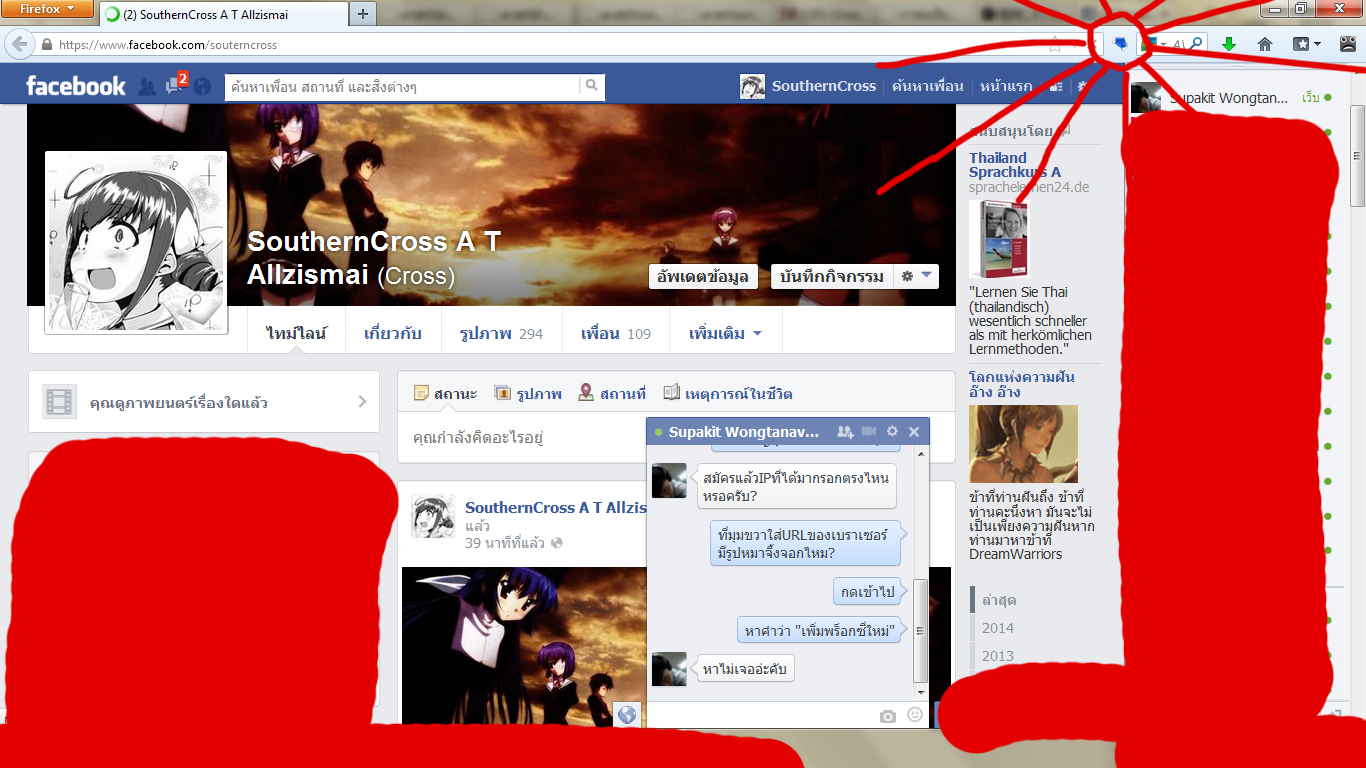Open the เพื่อน 109 tab
The height and width of the screenshot is (768, 1366).
616,333
